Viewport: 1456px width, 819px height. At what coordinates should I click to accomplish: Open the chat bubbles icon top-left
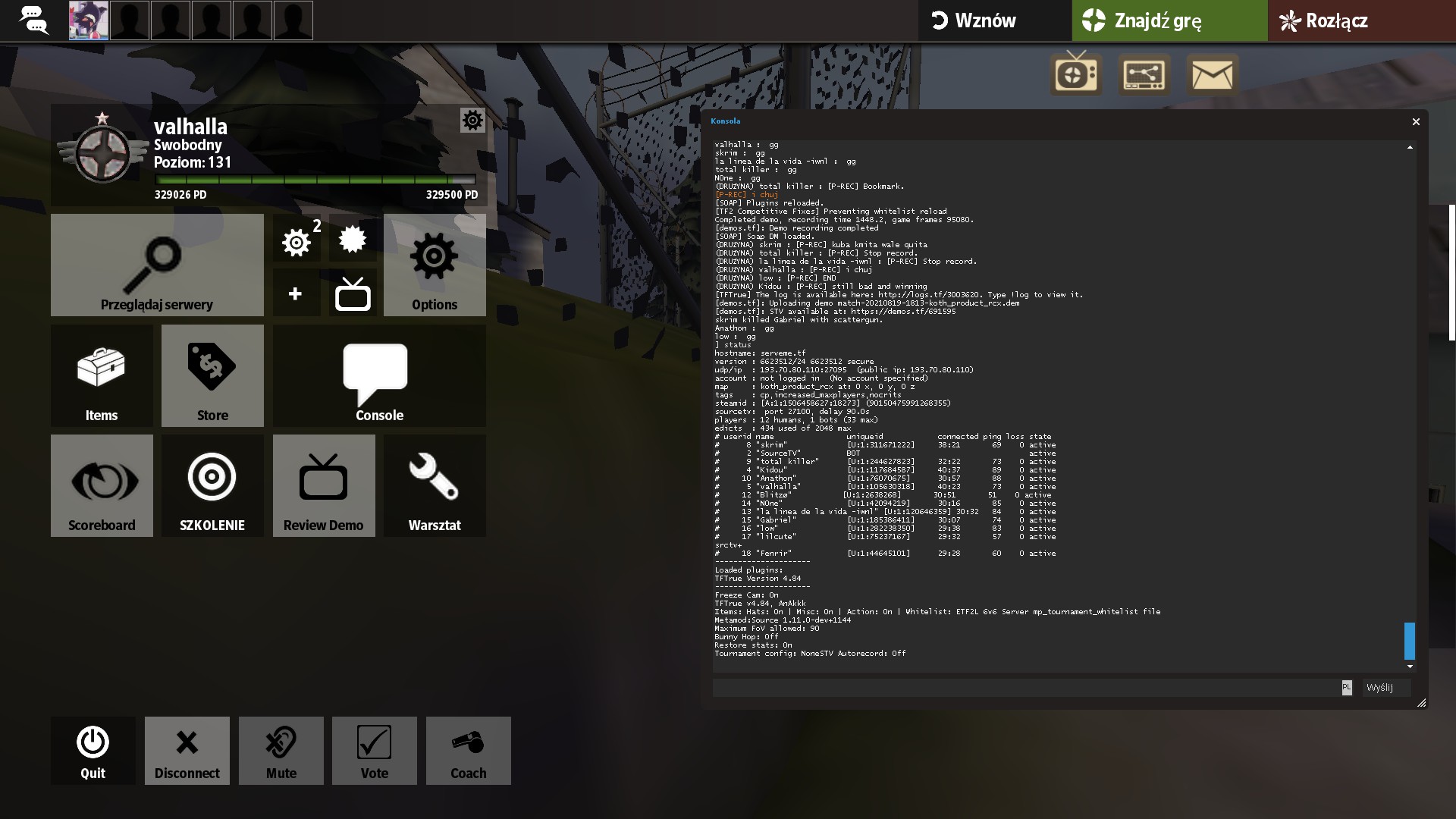(33, 20)
